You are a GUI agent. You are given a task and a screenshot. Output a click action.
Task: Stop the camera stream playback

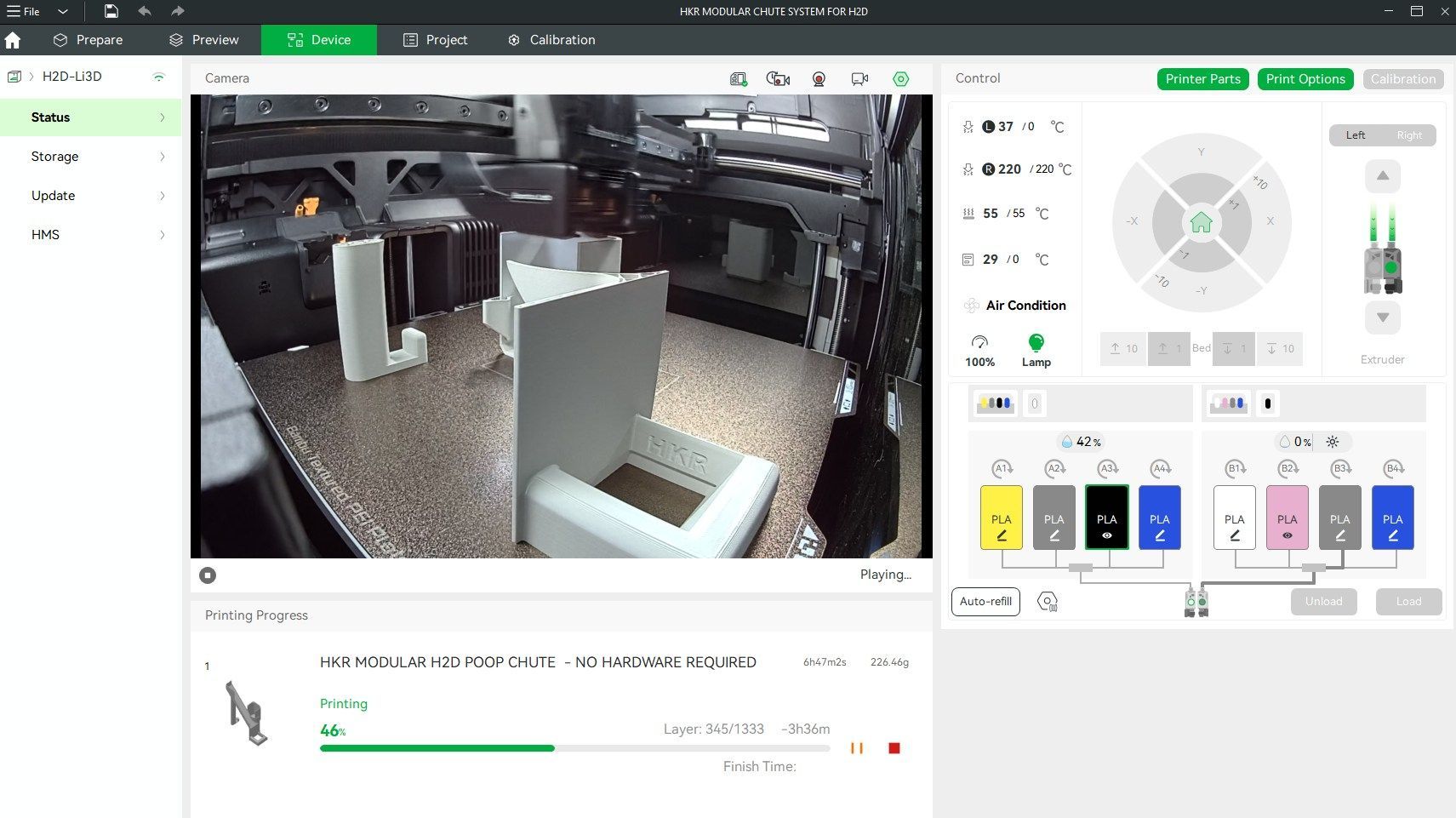208,575
